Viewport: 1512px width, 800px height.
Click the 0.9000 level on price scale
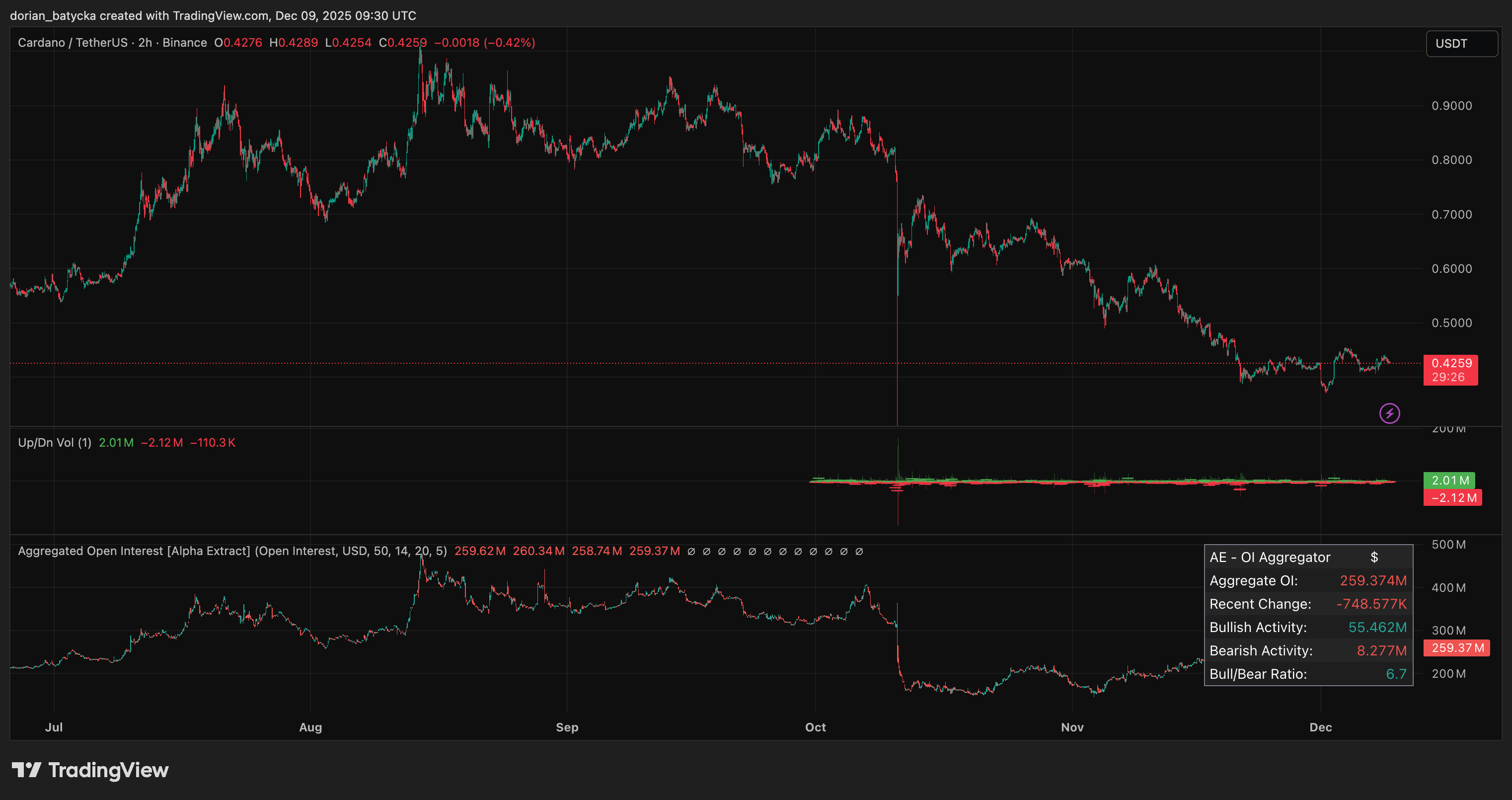pyautogui.click(x=1451, y=106)
